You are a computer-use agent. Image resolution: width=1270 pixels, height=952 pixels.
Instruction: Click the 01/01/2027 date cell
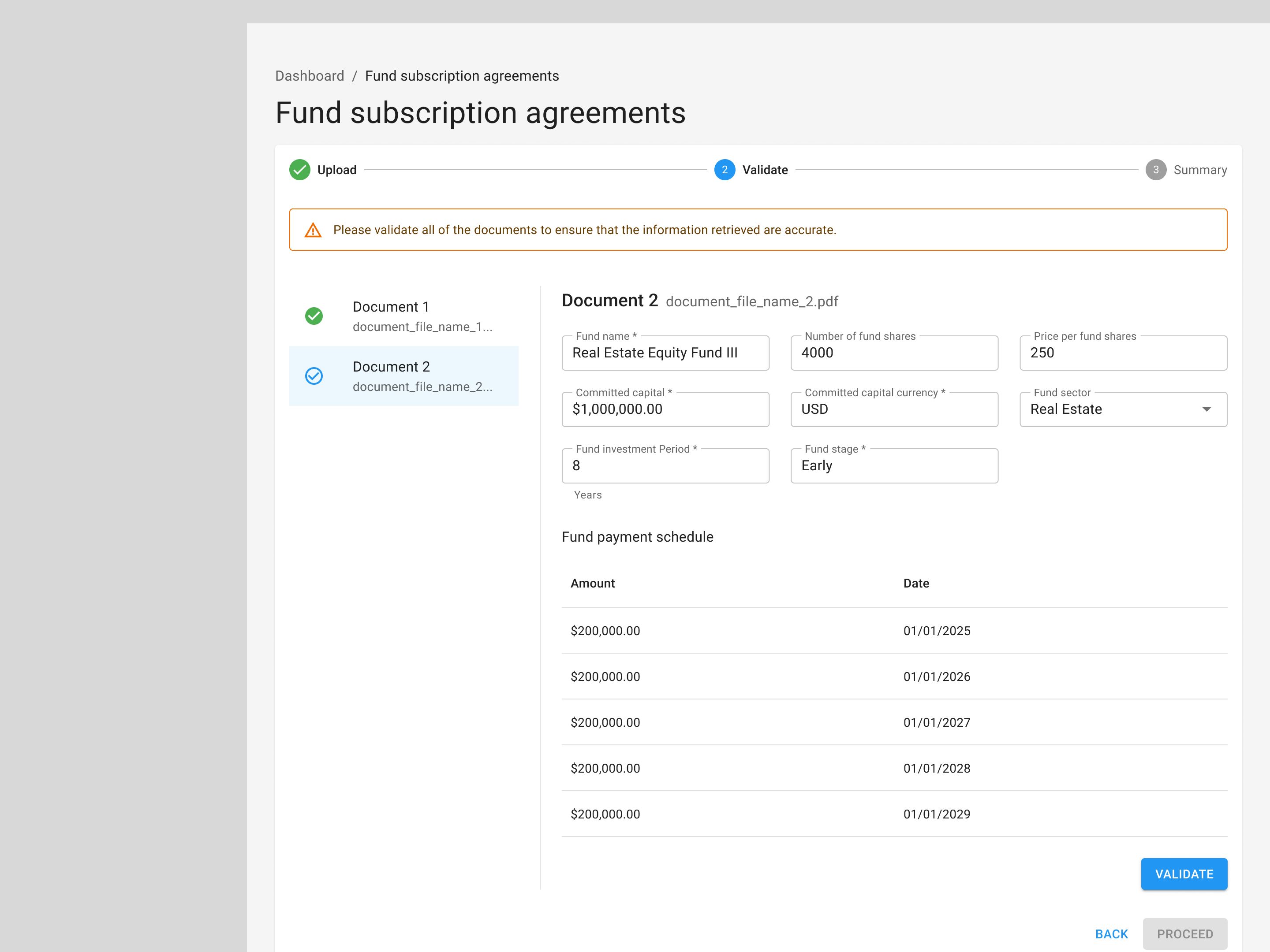937,722
